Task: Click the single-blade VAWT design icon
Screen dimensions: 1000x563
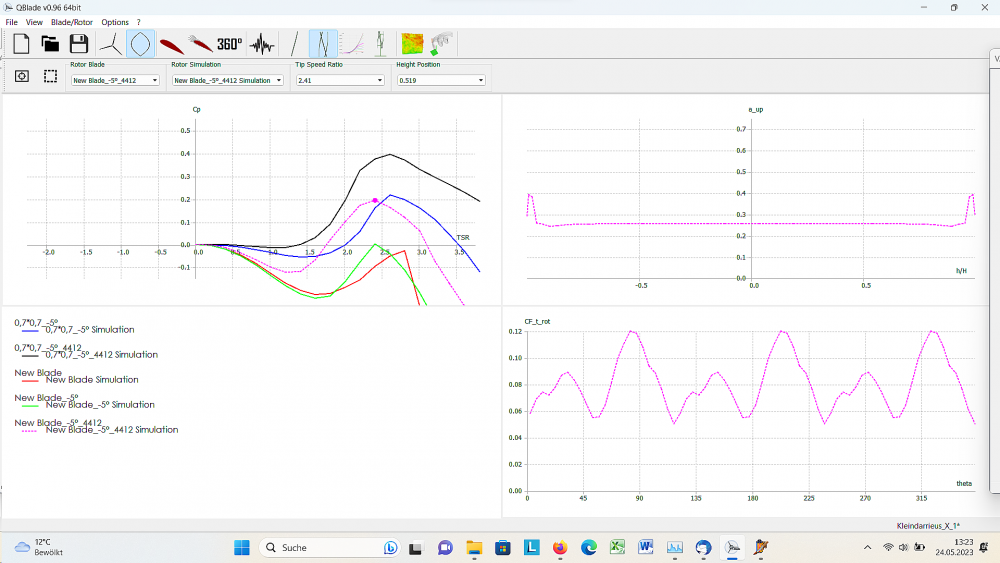Action: tap(294, 43)
